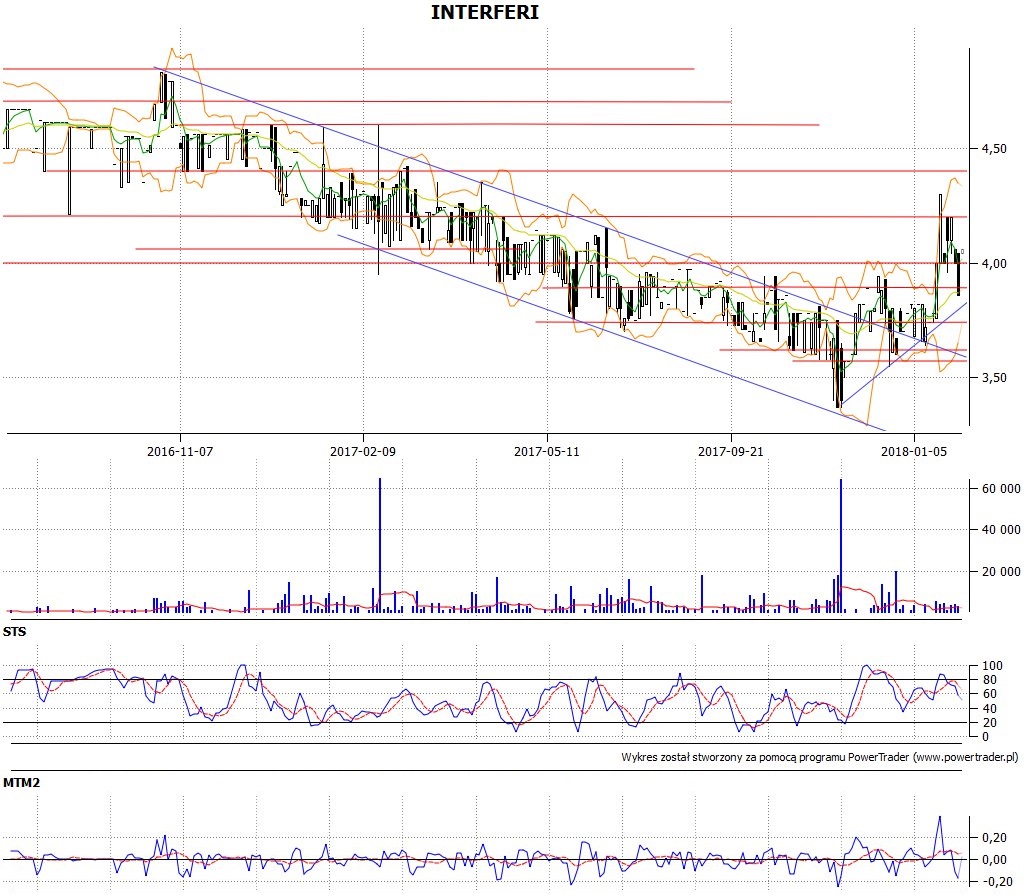Click the MTM2 indicator label
The image size is (1024, 896).
pos(22,782)
